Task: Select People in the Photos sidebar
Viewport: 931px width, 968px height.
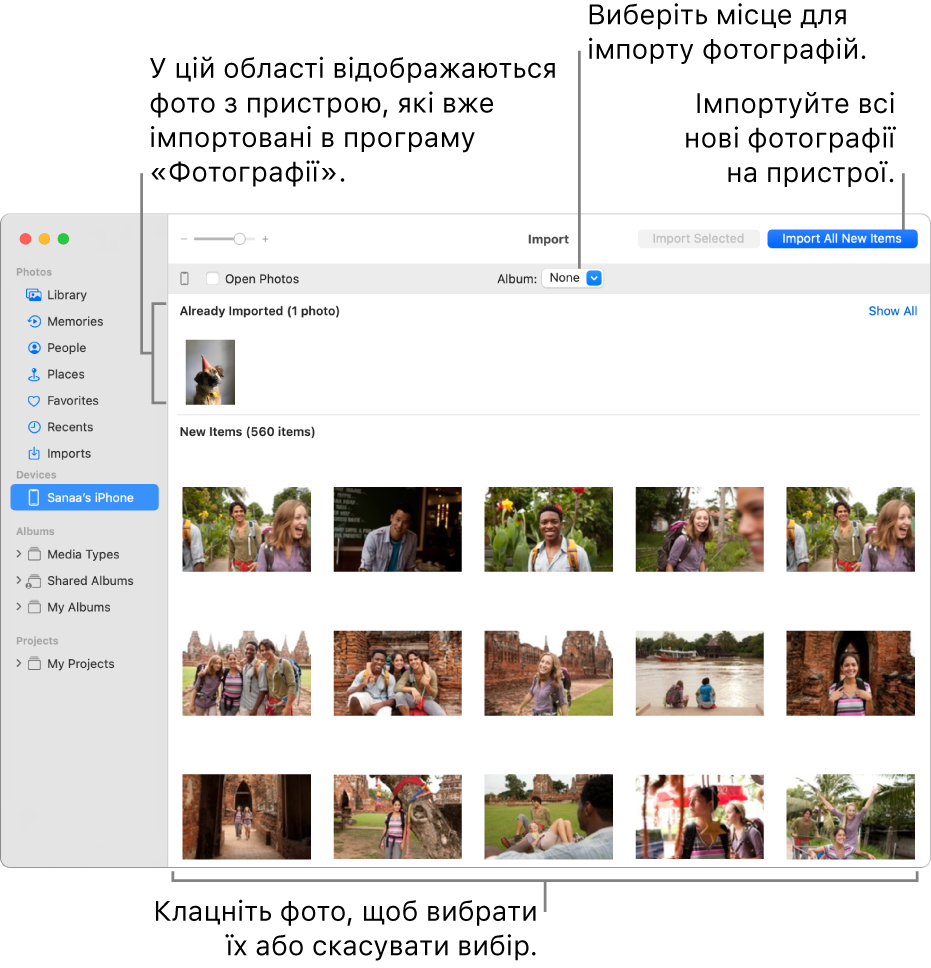Action: pos(66,347)
